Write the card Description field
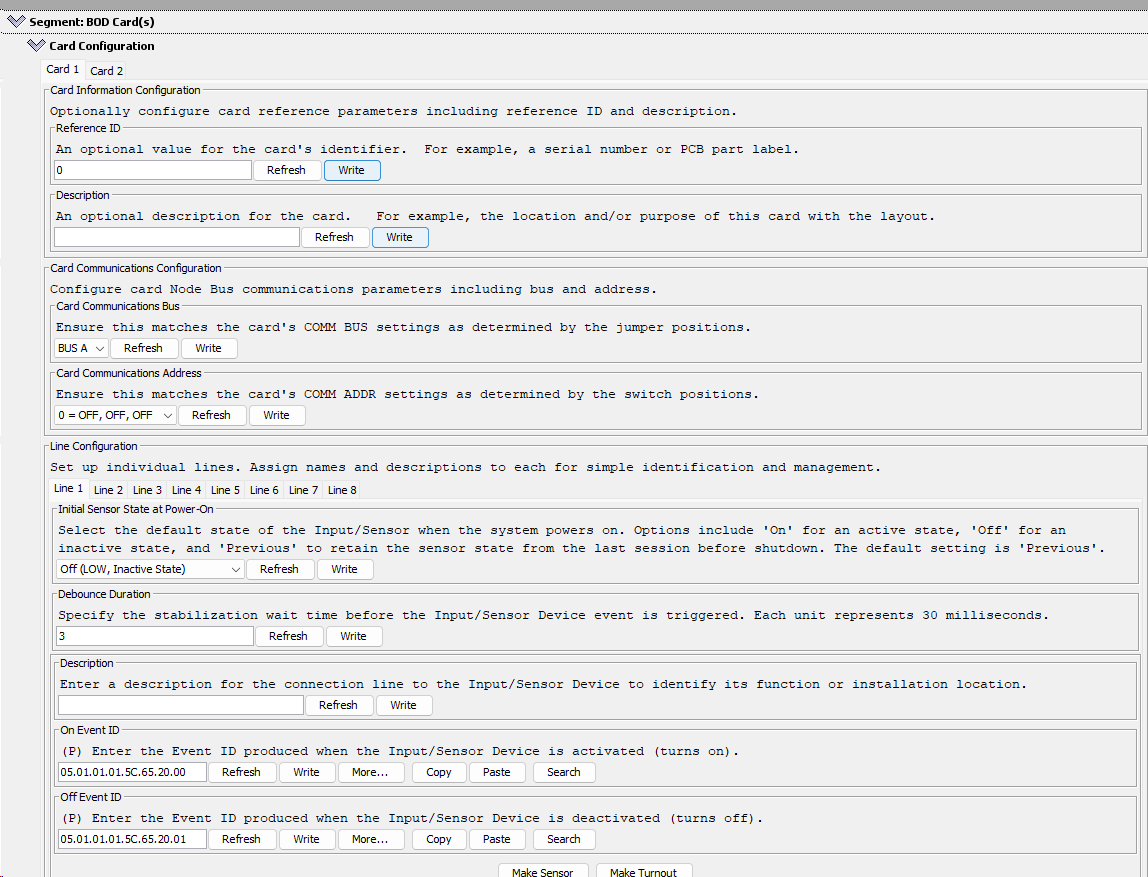Image resolution: width=1148 pixels, height=877 pixels. tap(400, 237)
